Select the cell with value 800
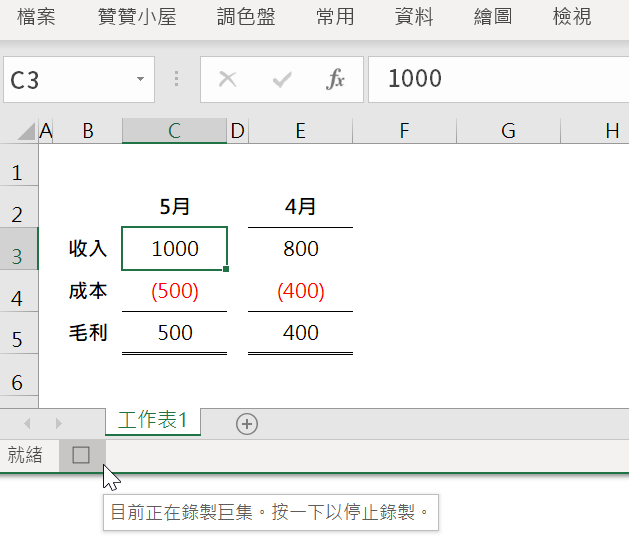This screenshot has width=629, height=542. coord(300,249)
